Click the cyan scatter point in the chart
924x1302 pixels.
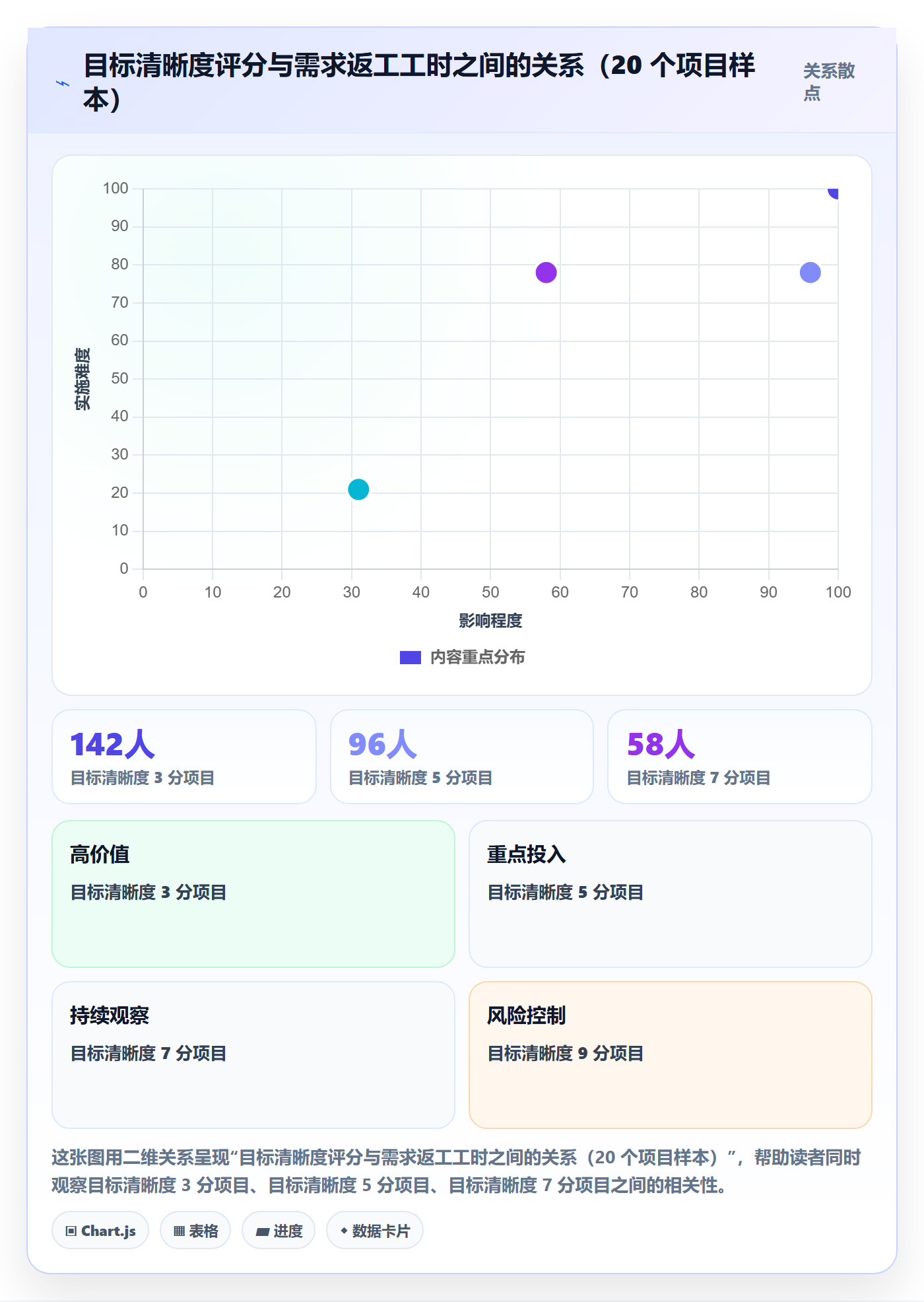358,490
